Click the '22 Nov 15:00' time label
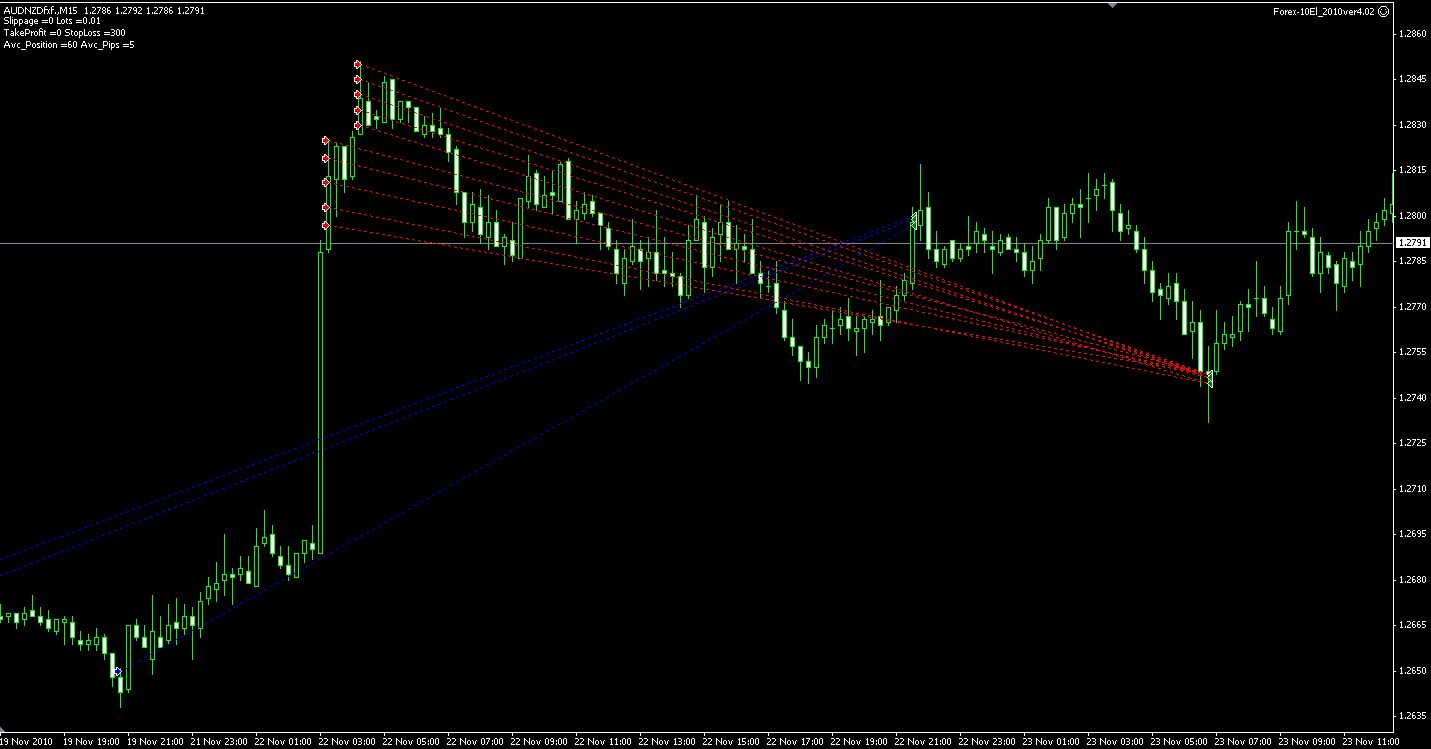Image resolution: width=1431 pixels, height=749 pixels. pyautogui.click(x=732, y=742)
